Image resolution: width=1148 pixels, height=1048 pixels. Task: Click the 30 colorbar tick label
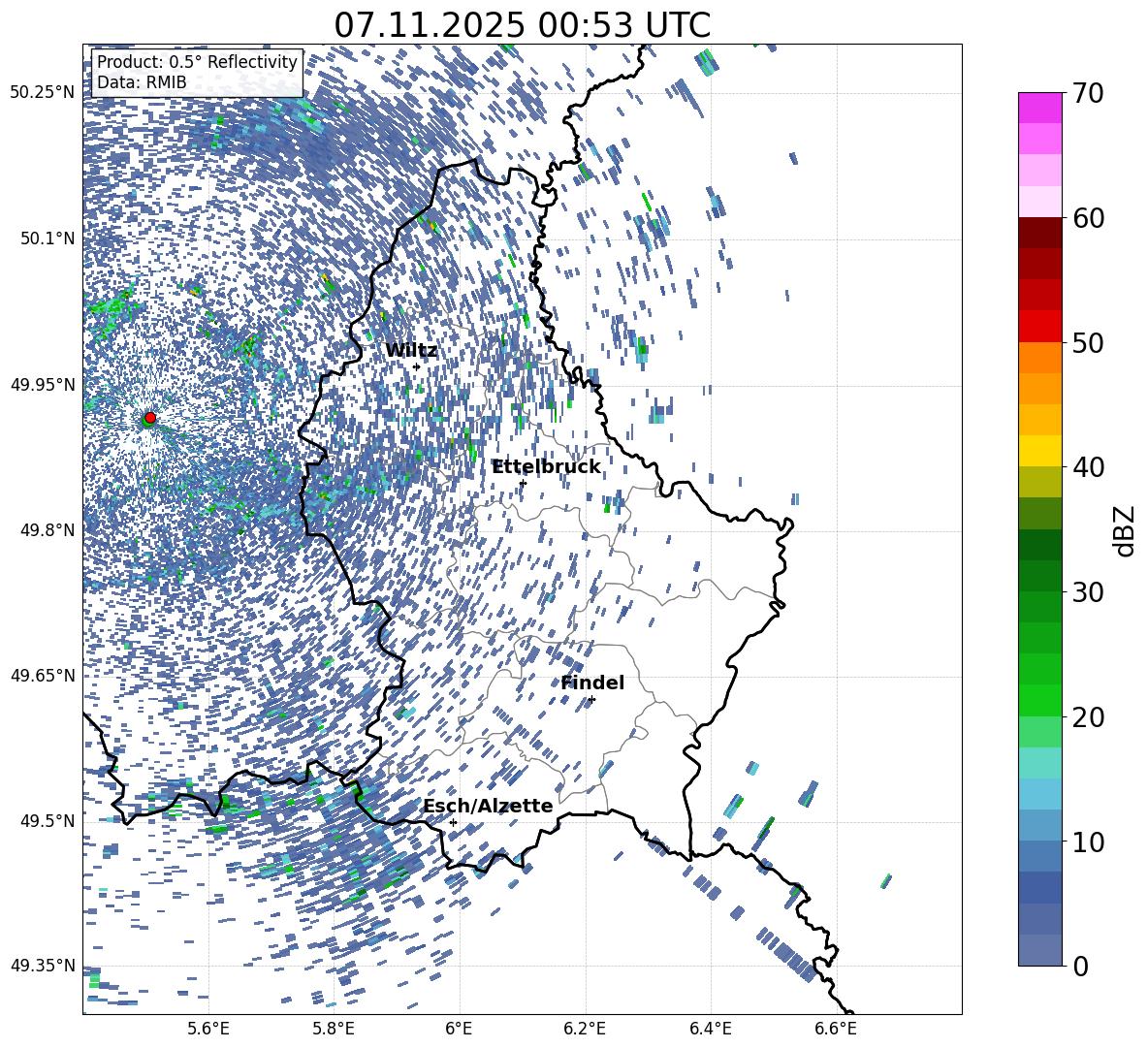click(x=1088, y=592)
